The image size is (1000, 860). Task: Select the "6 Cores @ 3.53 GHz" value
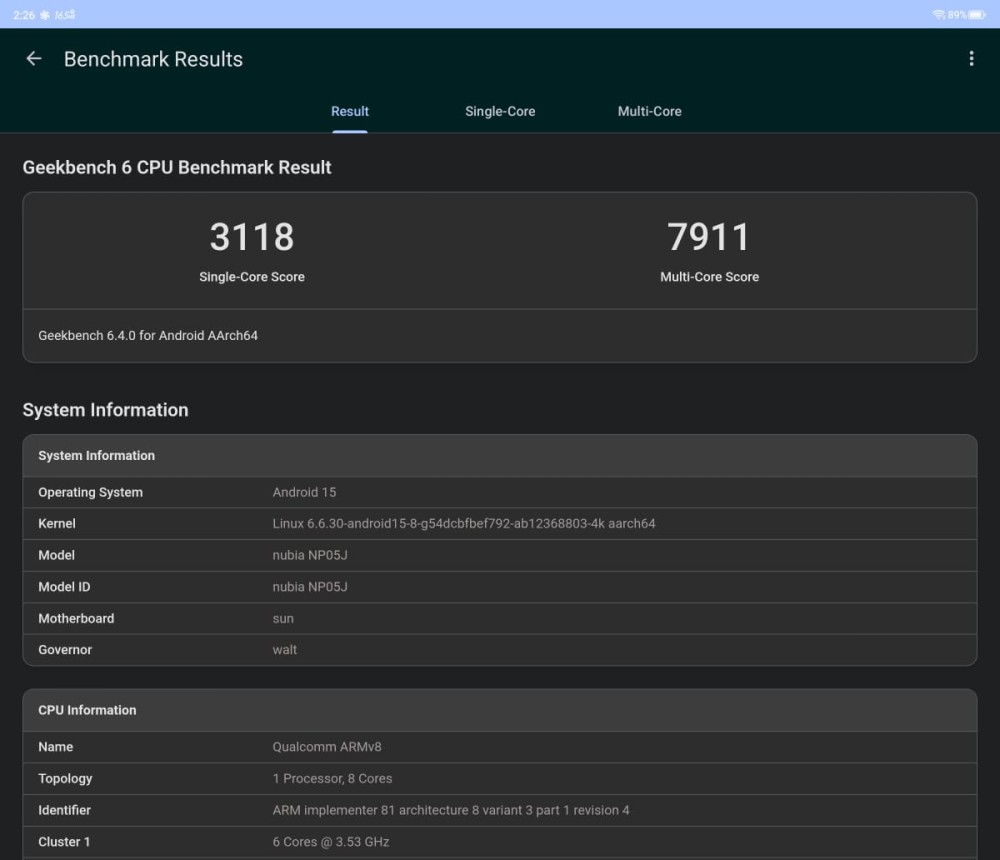coord(331,842)
